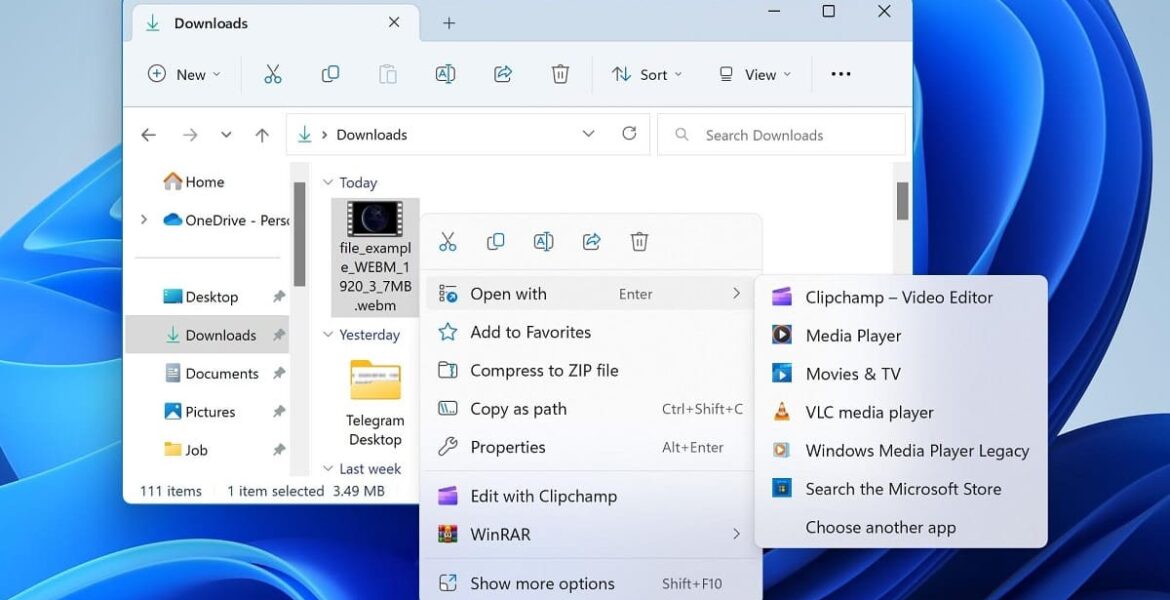Click the Copy icon in the toolbar

pyautogui.click(x=330, y=74)
